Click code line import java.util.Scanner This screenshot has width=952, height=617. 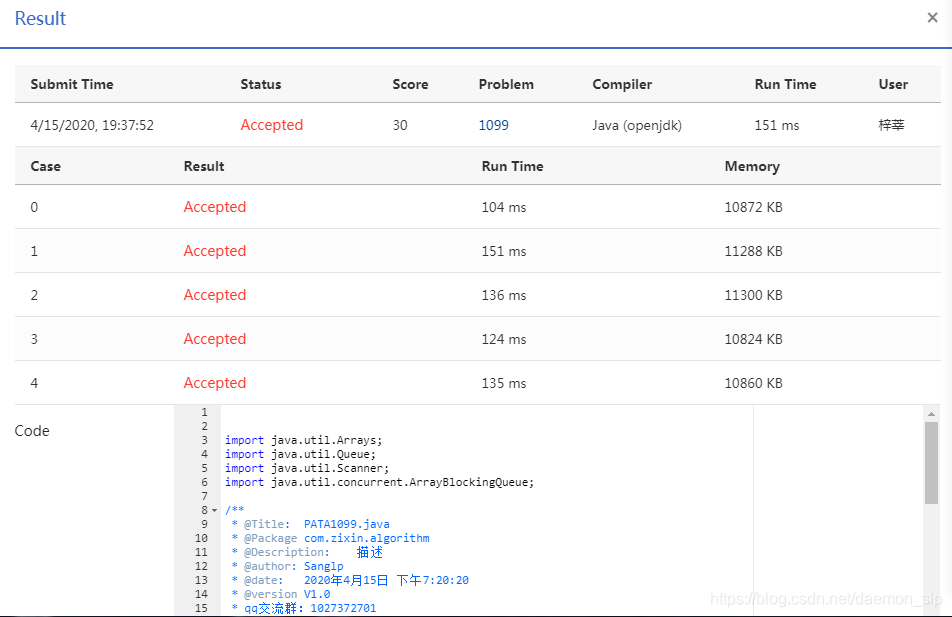307,468
